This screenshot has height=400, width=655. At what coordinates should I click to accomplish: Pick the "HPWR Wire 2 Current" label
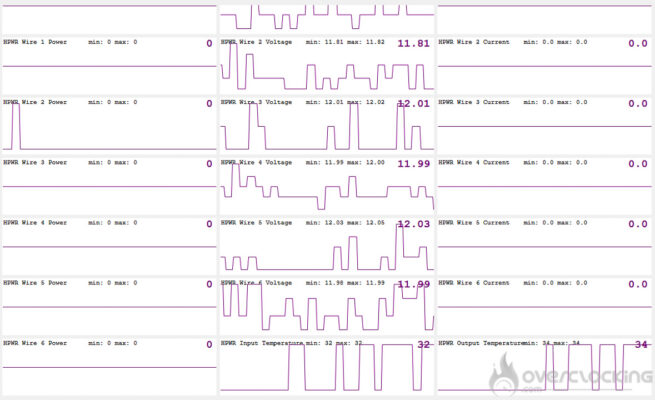(474, 42)
